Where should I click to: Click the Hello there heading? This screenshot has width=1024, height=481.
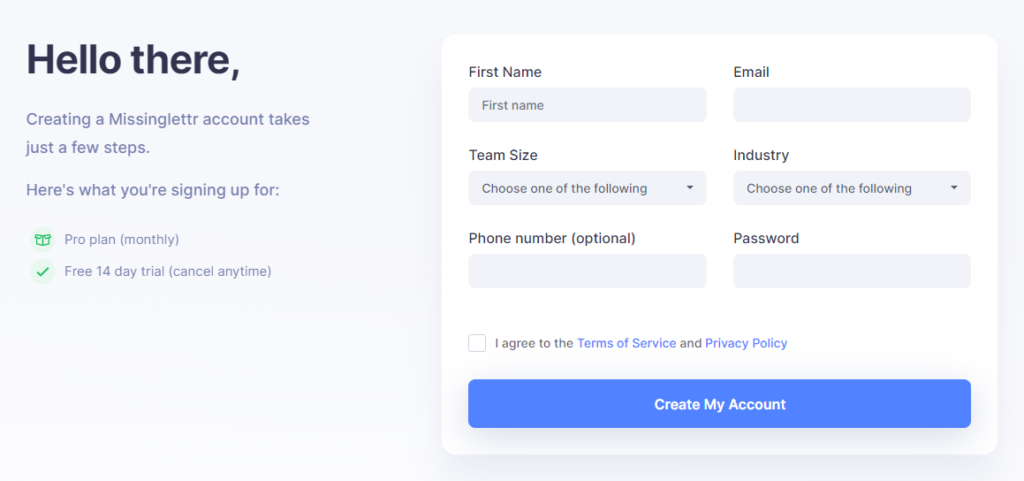[133, 59]
